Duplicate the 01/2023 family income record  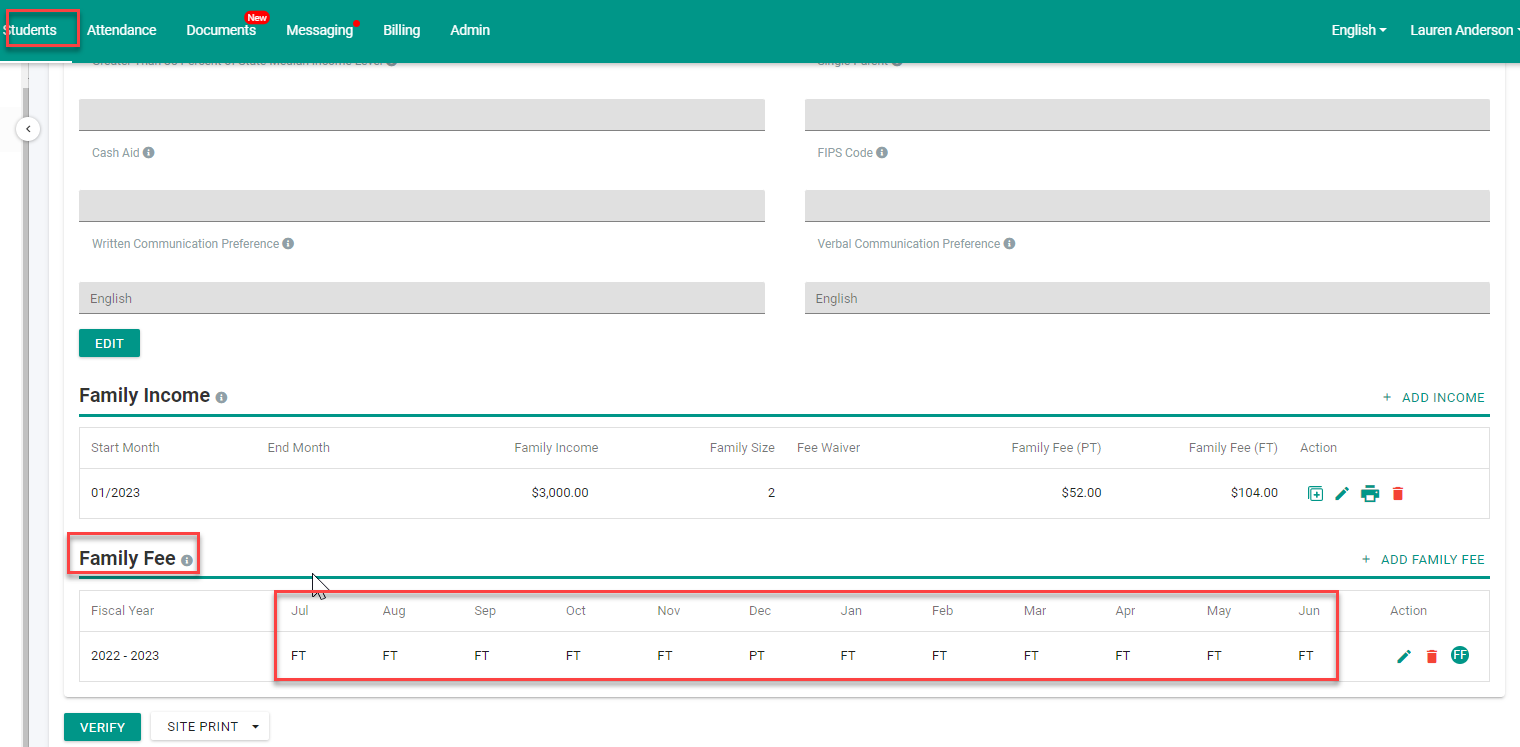pyautogui.click(x=1315, y=492)
